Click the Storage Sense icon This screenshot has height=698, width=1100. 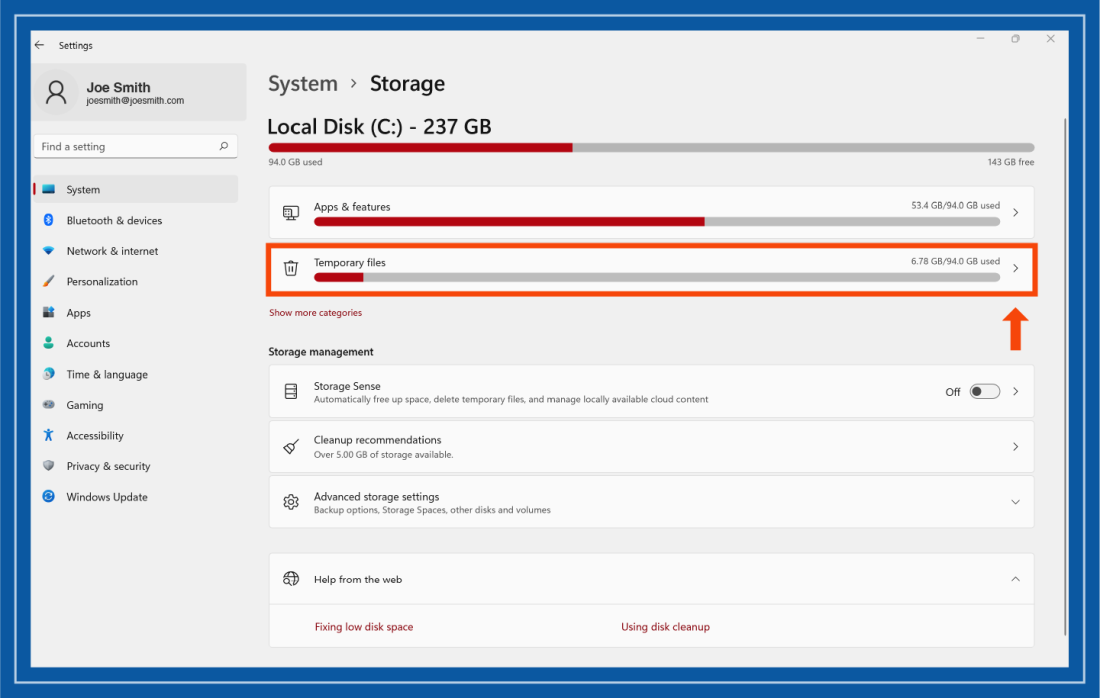[291, 391]
